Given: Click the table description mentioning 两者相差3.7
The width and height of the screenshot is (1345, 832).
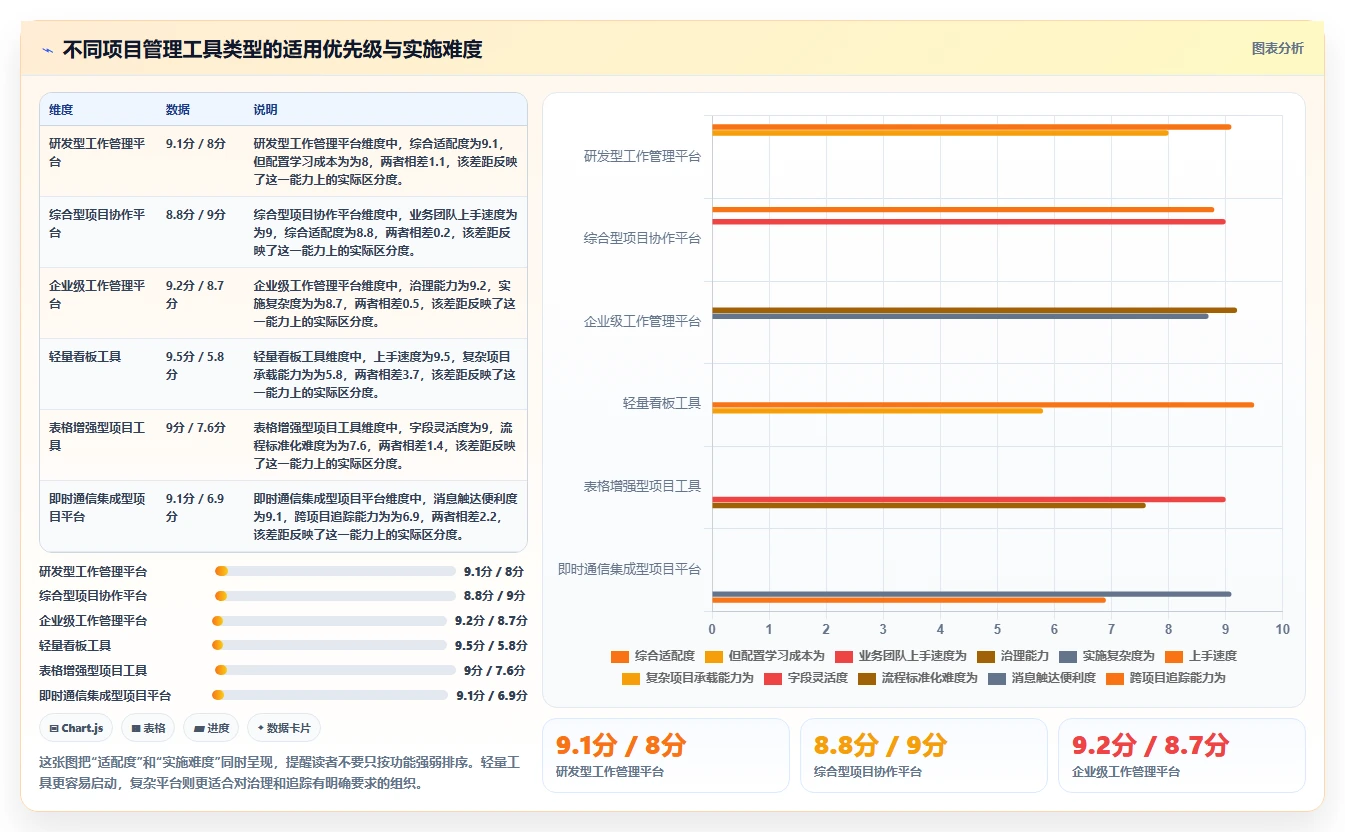Looking at the screenshot, I should coord(385,375).
